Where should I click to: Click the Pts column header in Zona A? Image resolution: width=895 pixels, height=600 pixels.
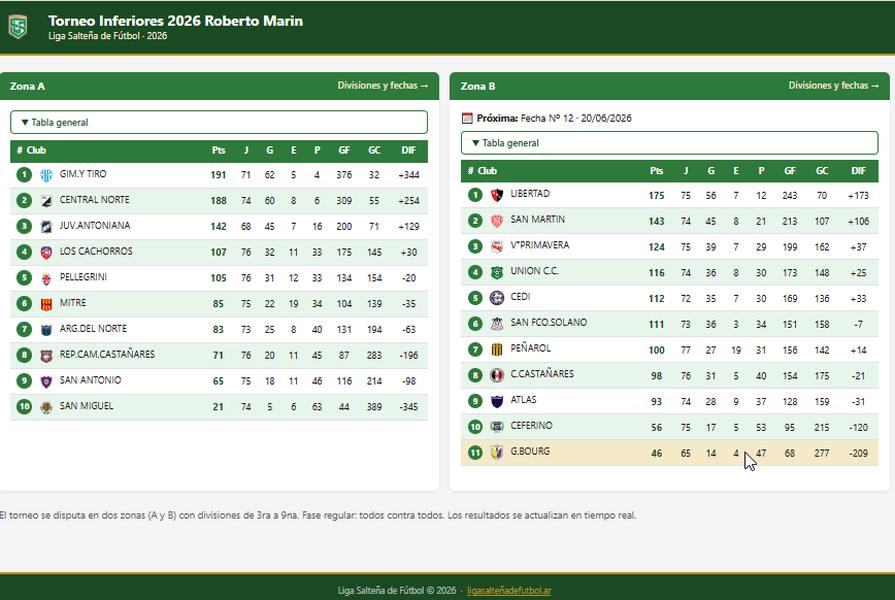click(219, 150)
